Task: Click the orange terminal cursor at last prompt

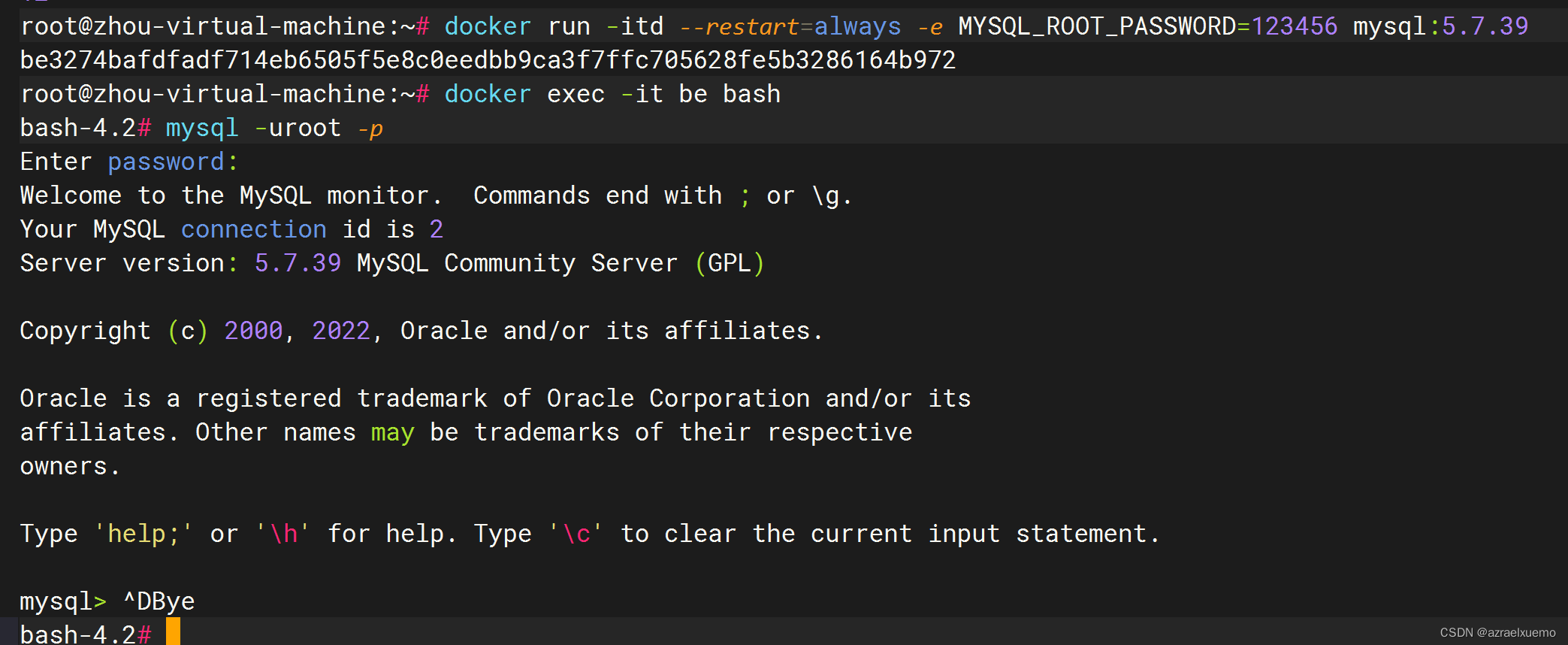Action: (173, 631)
